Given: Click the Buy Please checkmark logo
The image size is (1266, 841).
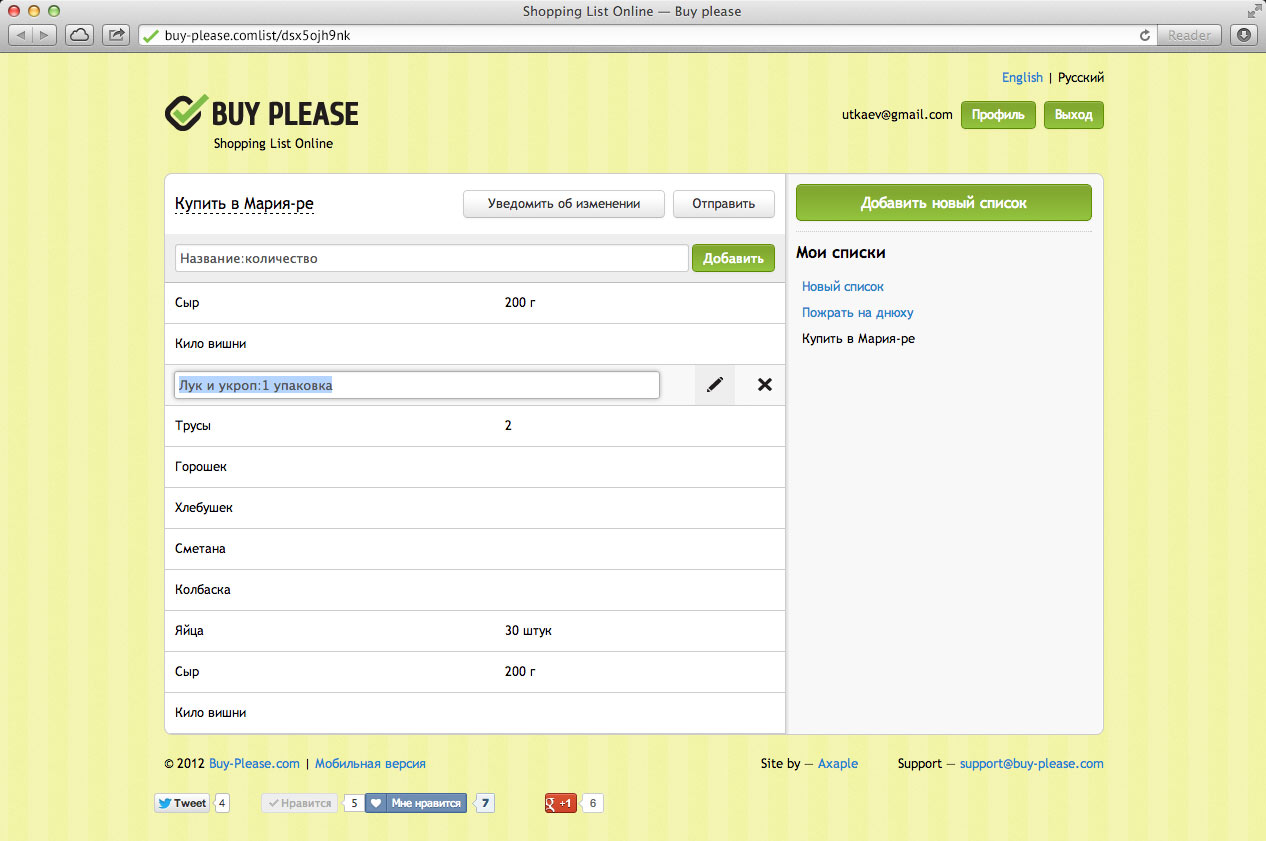Looking at the screenshot, I should [x=186, y=112].
